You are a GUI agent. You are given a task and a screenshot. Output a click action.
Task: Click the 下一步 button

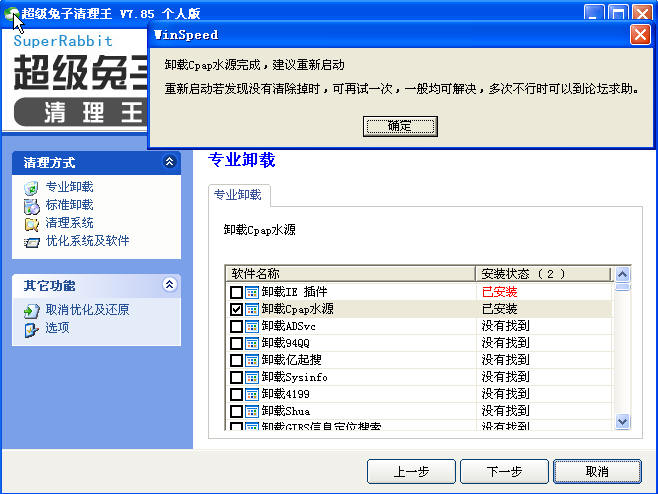504,471
